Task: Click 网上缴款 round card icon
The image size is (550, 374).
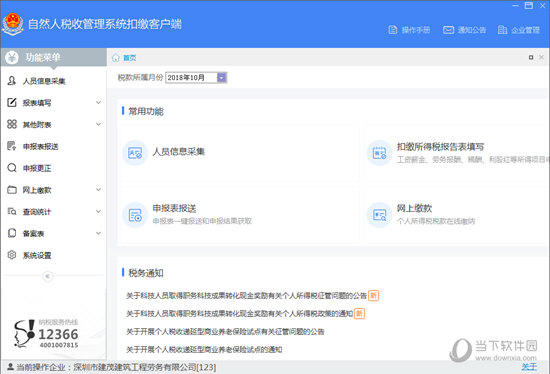Action: click(x=379, y=215)
